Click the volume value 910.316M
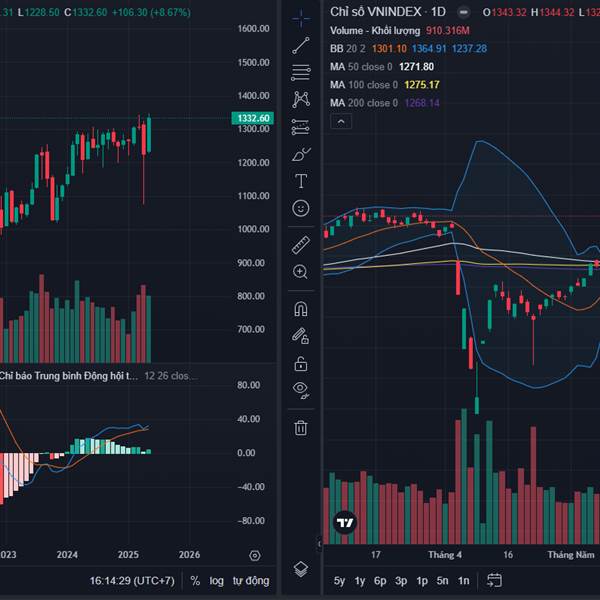The image size is (600, 600). coord(447,31)
